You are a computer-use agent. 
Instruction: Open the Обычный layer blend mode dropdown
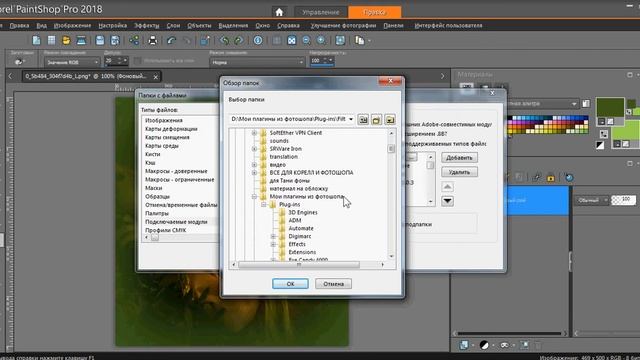click(x=592, y=200)
